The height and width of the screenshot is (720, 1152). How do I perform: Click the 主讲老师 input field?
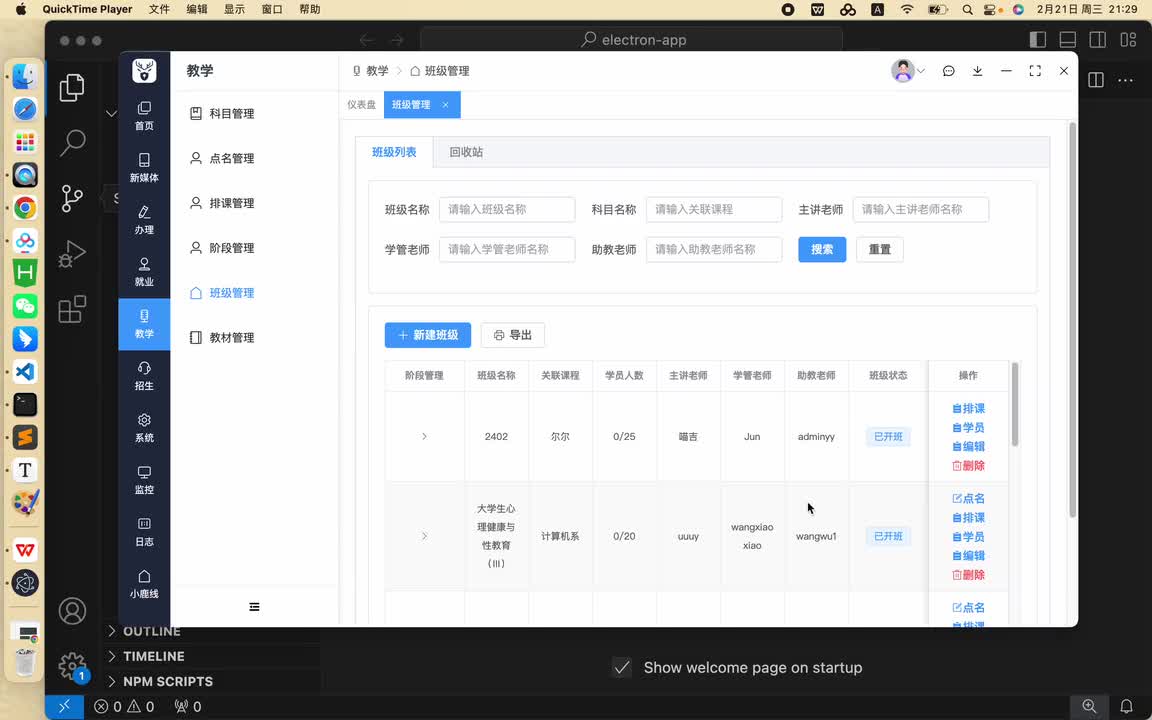(921, 209)
